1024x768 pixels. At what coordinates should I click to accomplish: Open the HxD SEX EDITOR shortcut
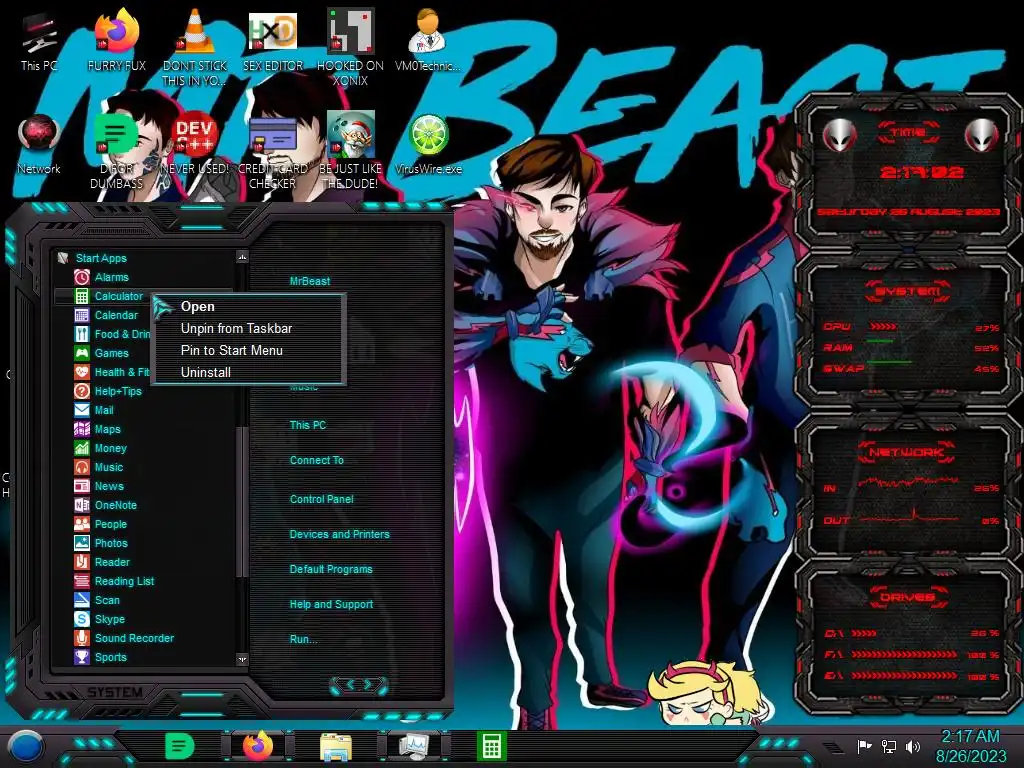(273, 42)
